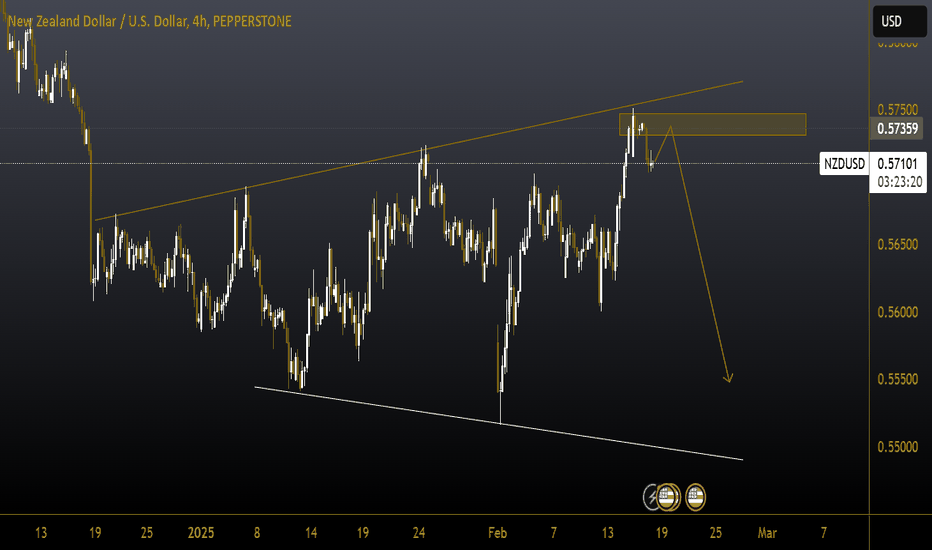Click the 24 date label on time axis
This screenshot has height=550, width=932.
pos(419,533)
